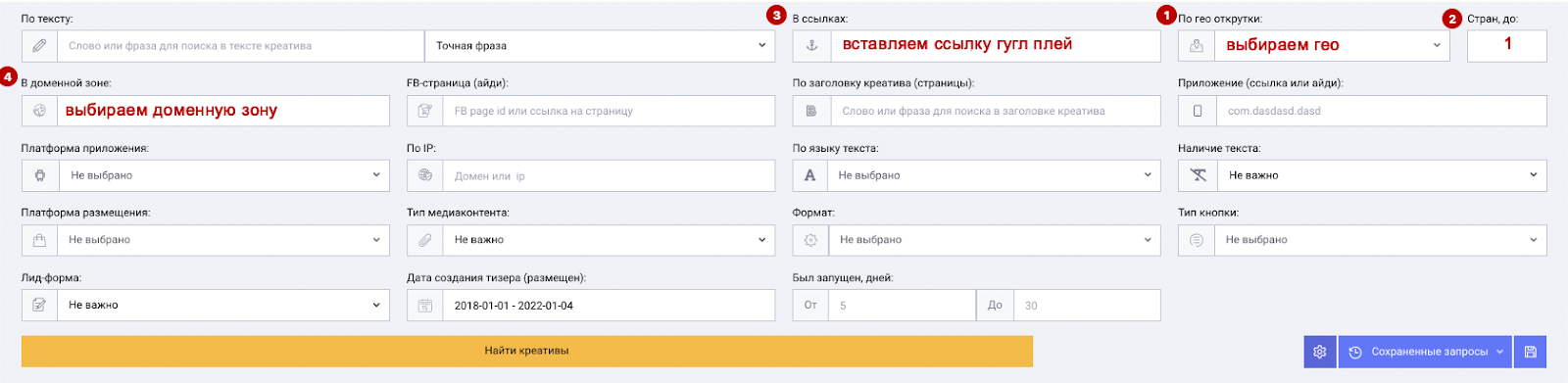This screenshot has width=1568, height=383.
Task: Click the bag icon in 'Платформа размещения'
Action: 39,240
